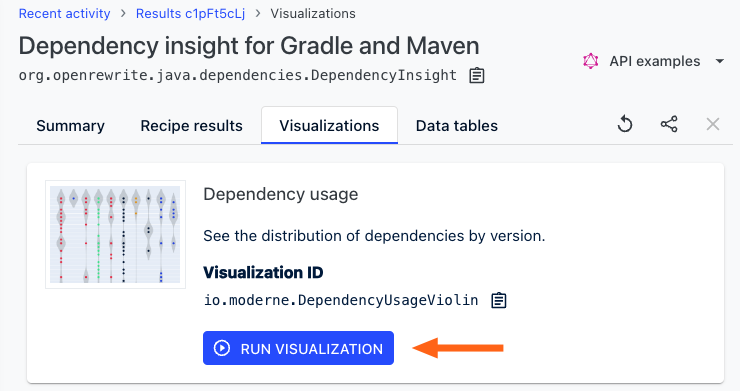Click the Dependency insight for Gradle and Maven heading
This screenshot has height=391, width=740.
249,46
